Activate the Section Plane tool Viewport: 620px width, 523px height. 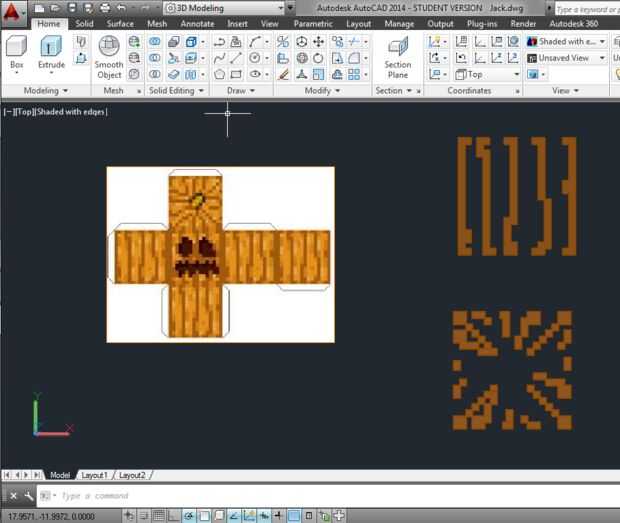pyautogui.click(x=397, y=57)
